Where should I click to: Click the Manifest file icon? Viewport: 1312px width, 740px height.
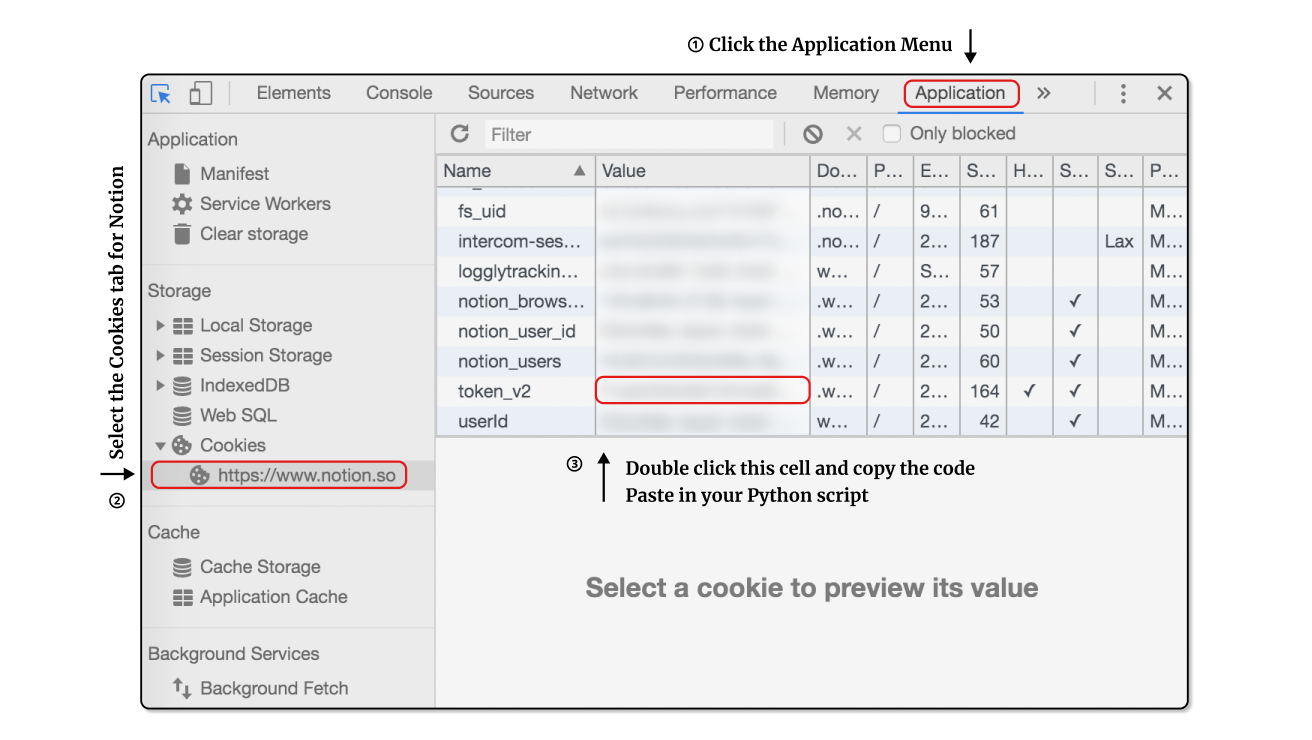182,174
